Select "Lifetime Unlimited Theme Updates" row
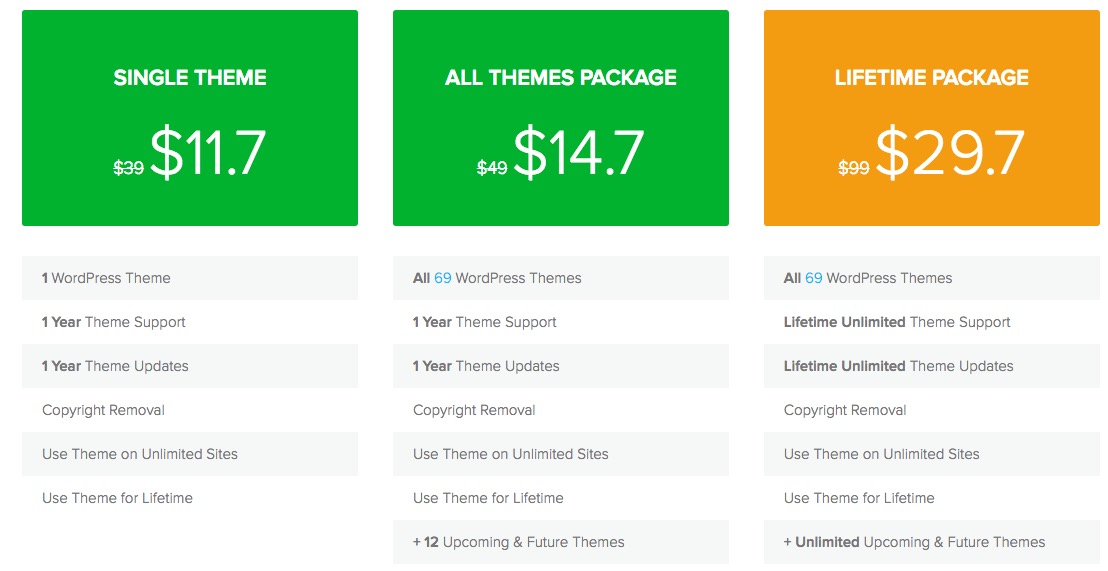 pyautogui.click(x=898, y=366)
